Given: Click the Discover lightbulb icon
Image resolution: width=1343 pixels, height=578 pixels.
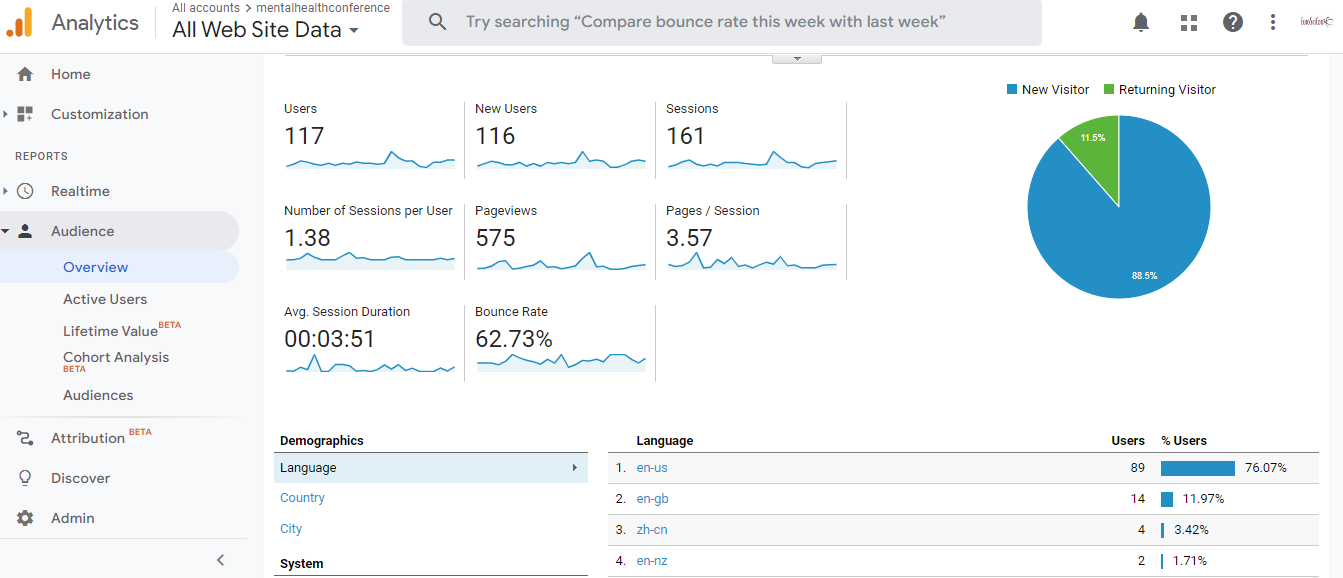Looking at the screenshot, I should 25,478.
